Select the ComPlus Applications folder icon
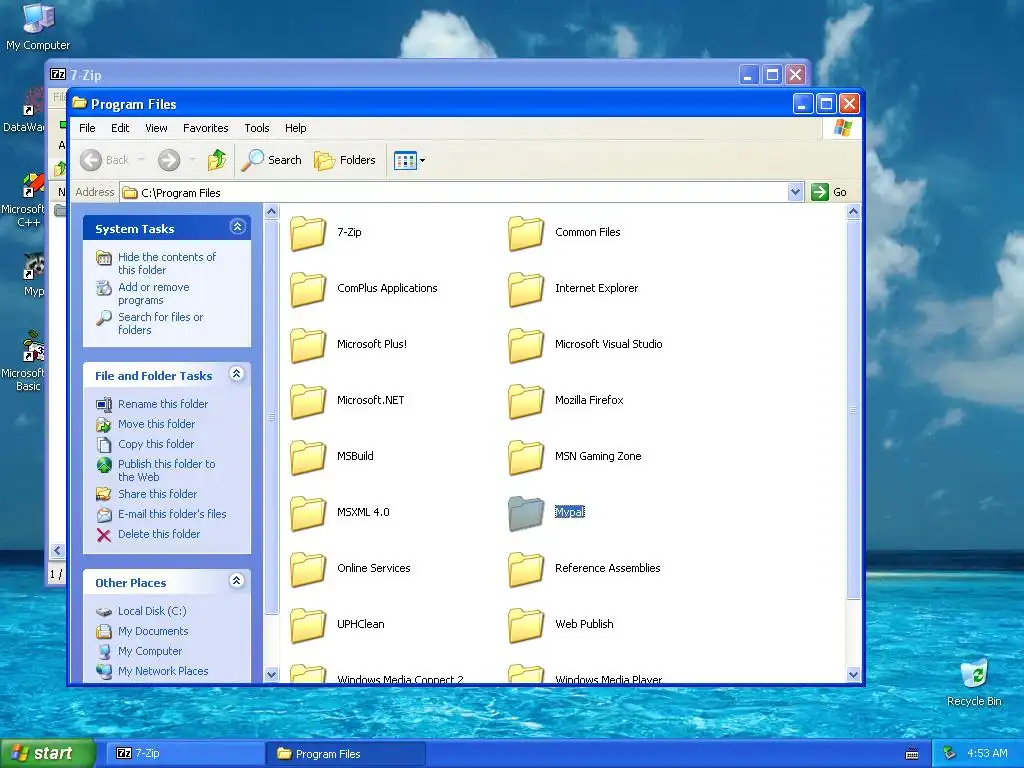 coord(308,289)
